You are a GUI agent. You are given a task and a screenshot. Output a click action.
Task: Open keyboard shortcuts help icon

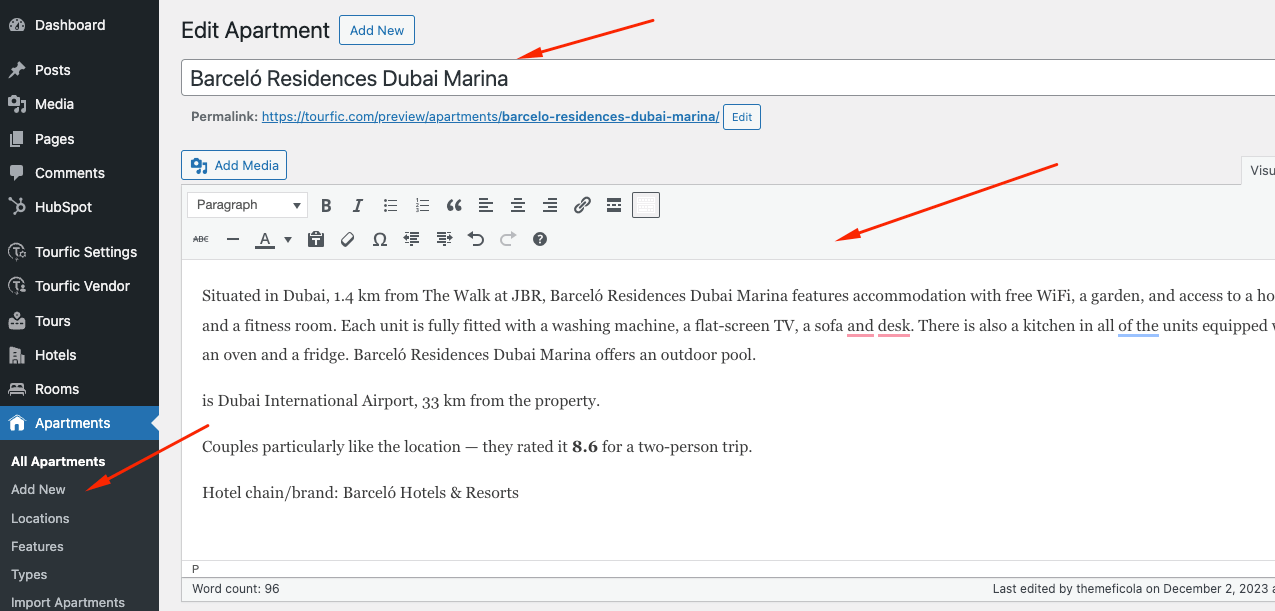tap(540, 239)
